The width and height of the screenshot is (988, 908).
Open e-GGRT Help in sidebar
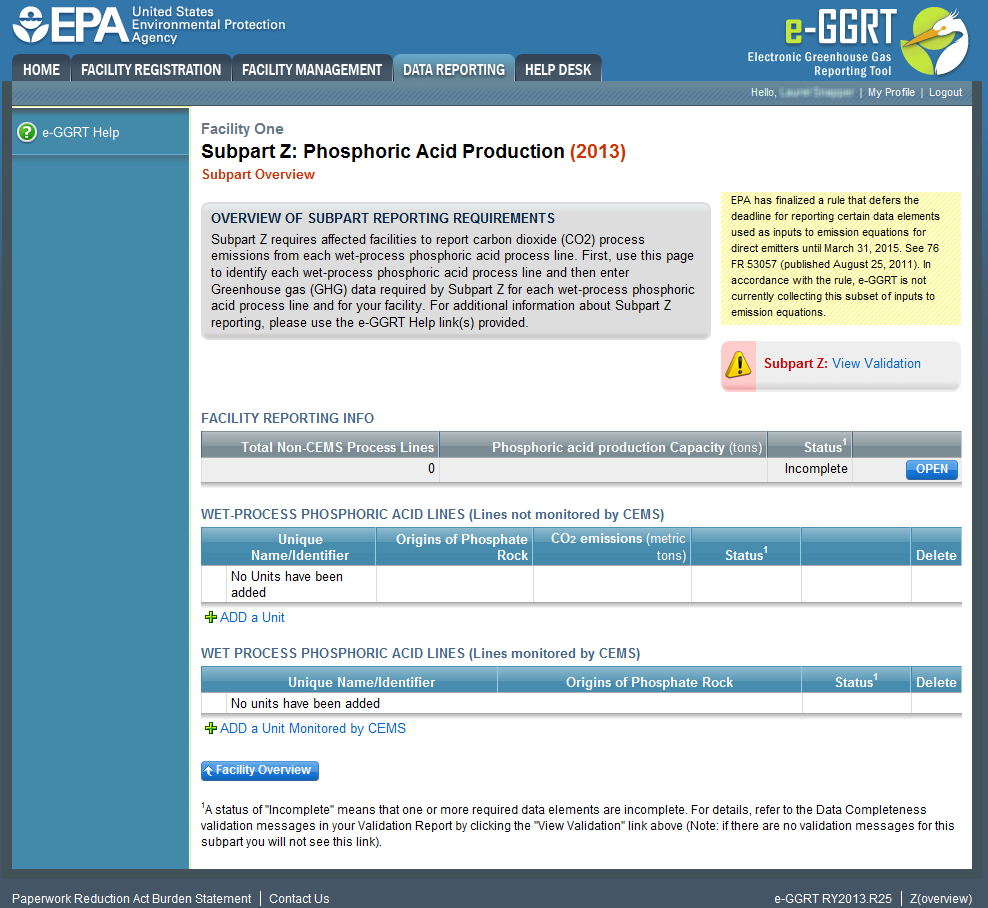pos(80,132)
